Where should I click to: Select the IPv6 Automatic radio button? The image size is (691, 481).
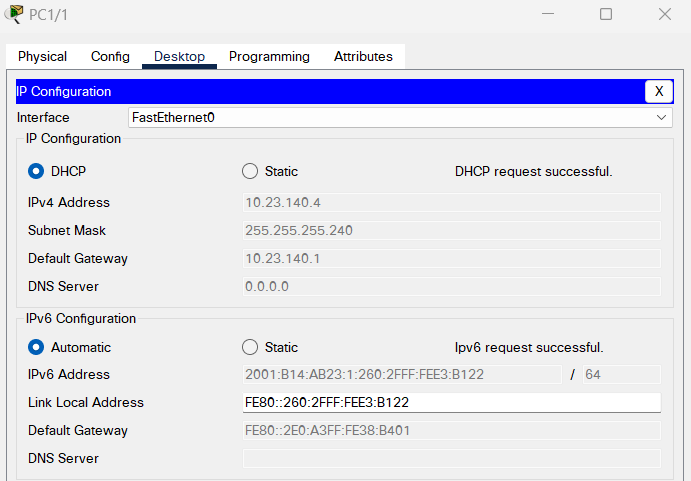tap(36, 347)
